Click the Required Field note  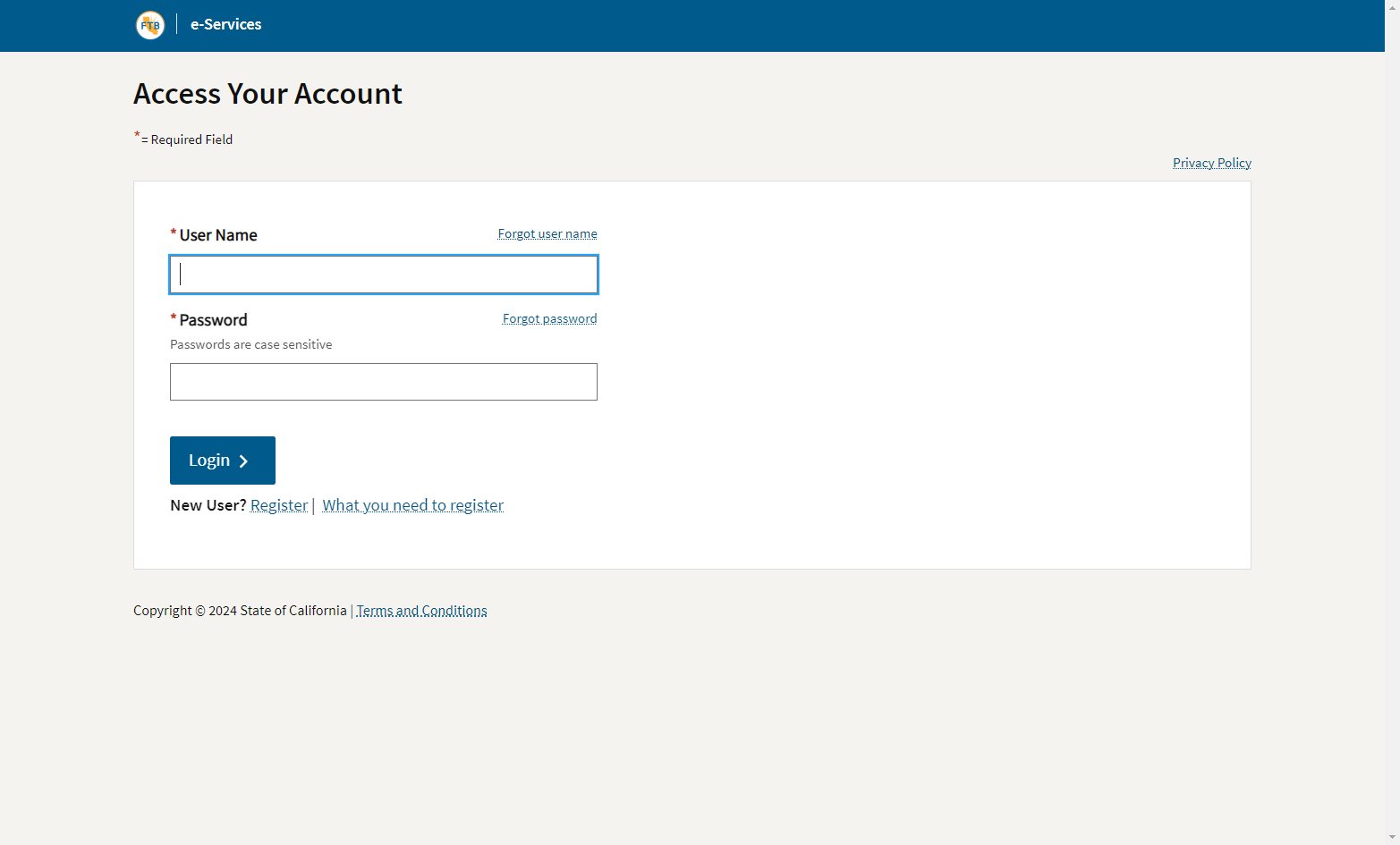click(x=183, y=139)
